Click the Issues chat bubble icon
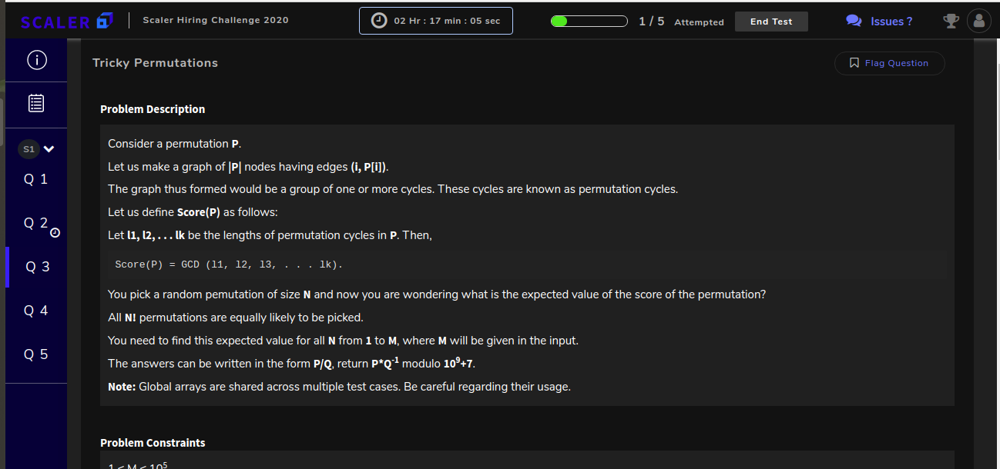 [853, 21]
